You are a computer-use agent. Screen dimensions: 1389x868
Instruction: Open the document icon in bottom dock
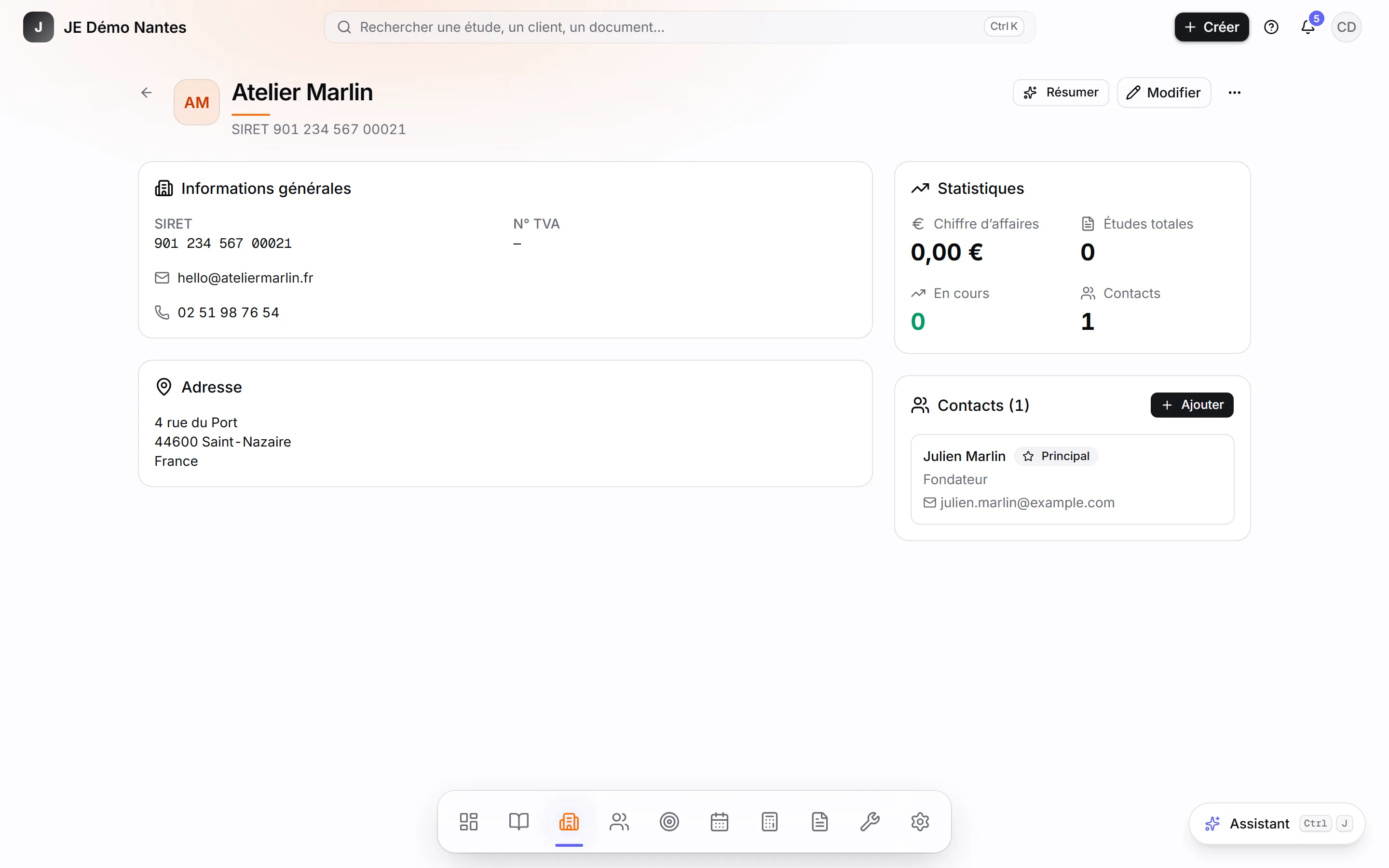[x=819, y=822]
